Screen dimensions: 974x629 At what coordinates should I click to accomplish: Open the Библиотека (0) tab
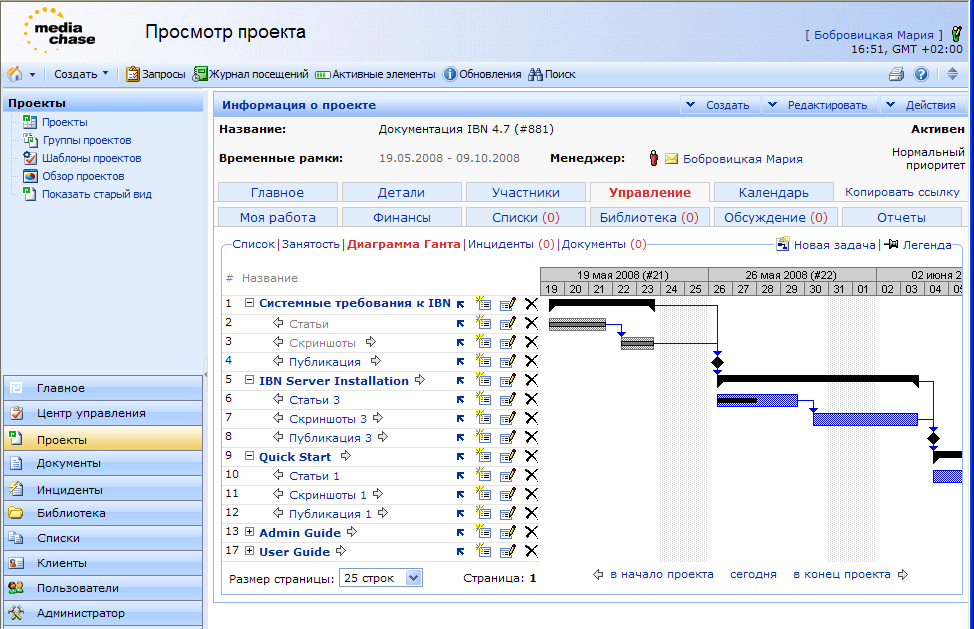649,217
